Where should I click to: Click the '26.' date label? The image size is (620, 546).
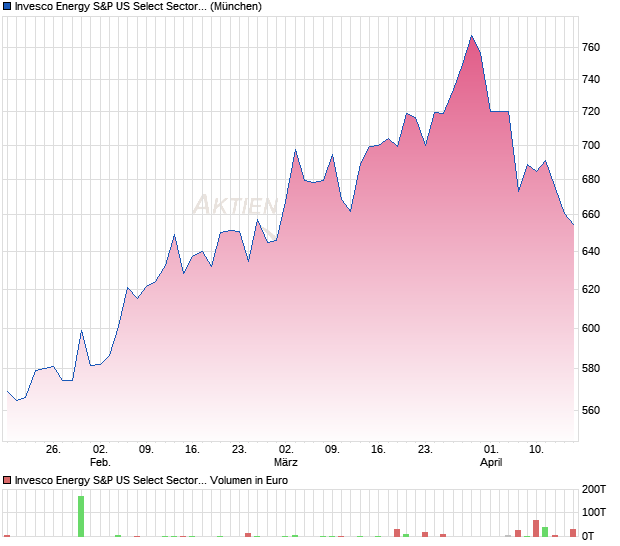(53, 450)
